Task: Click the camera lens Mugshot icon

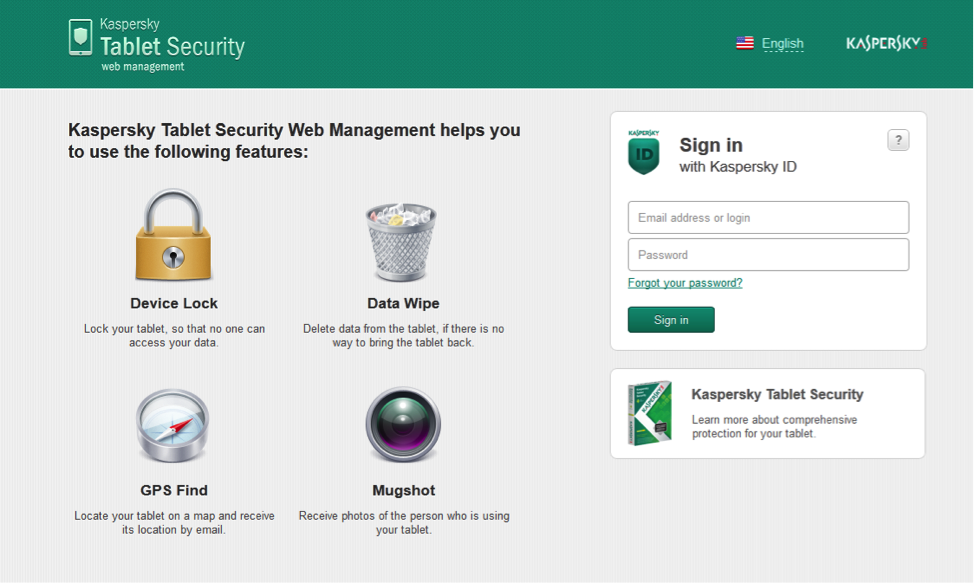Action: point(403,425)
